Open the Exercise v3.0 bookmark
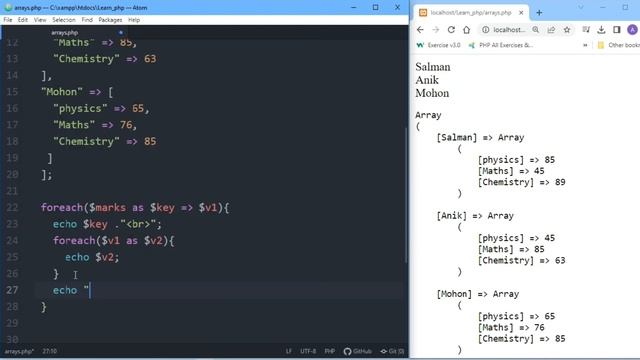 (438, 45)
